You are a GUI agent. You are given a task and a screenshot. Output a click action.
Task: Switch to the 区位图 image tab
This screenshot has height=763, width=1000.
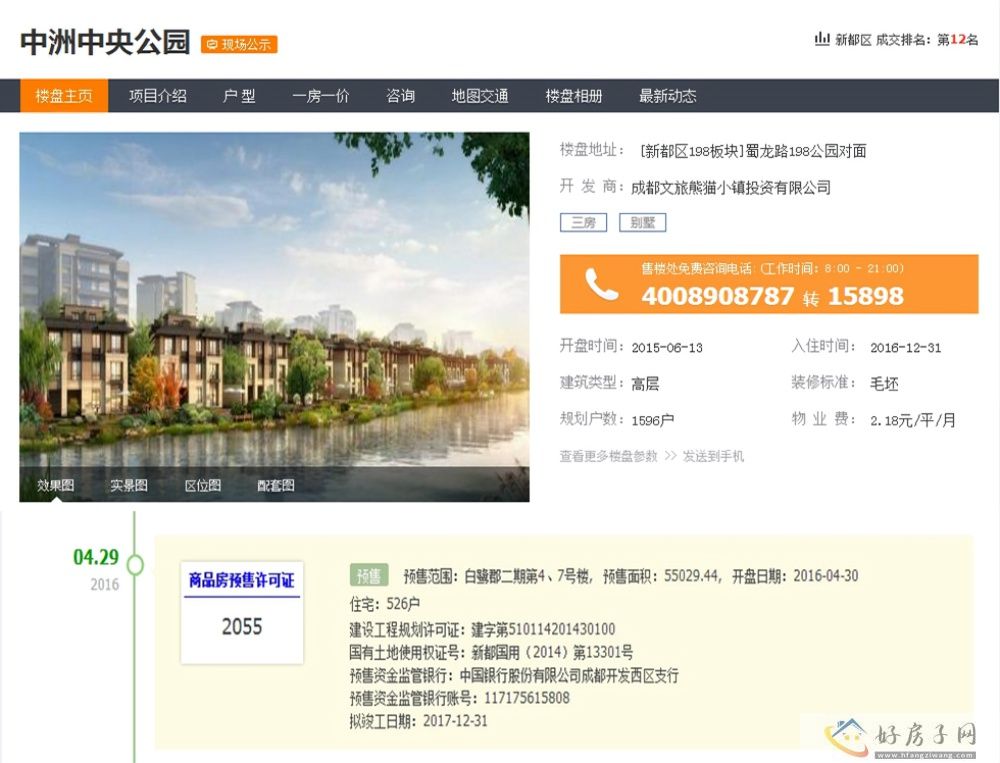203,485
